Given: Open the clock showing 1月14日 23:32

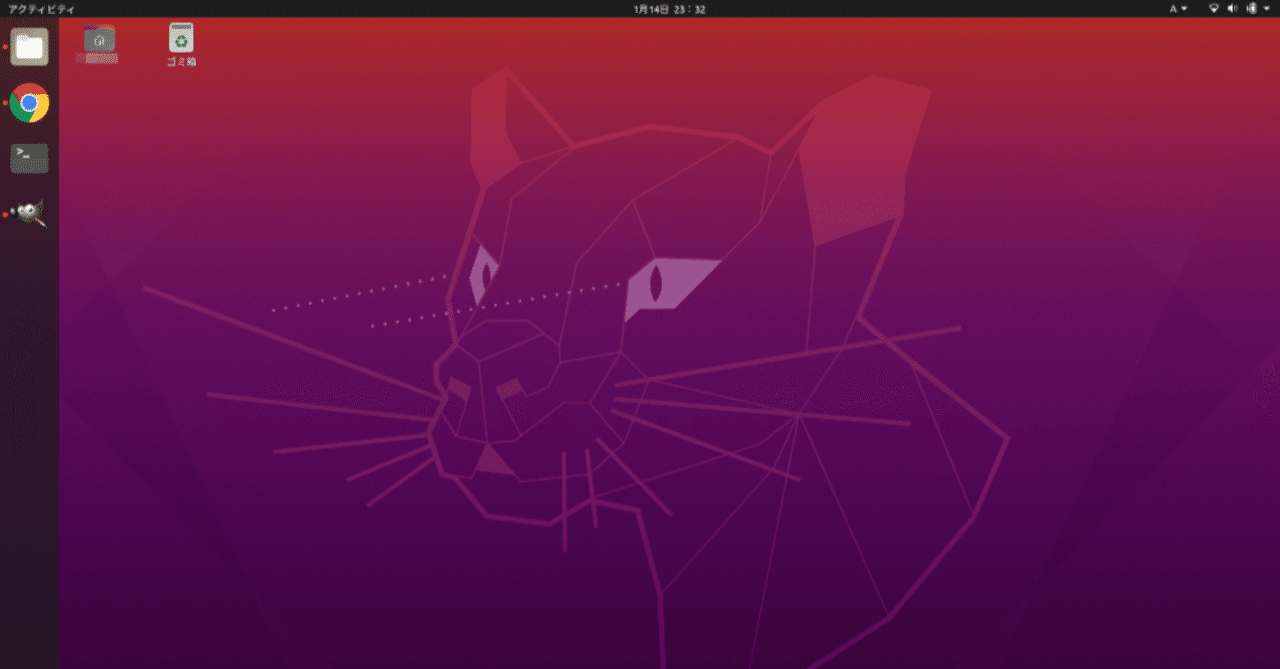Looking at the screenshot, I should [669, 8].
